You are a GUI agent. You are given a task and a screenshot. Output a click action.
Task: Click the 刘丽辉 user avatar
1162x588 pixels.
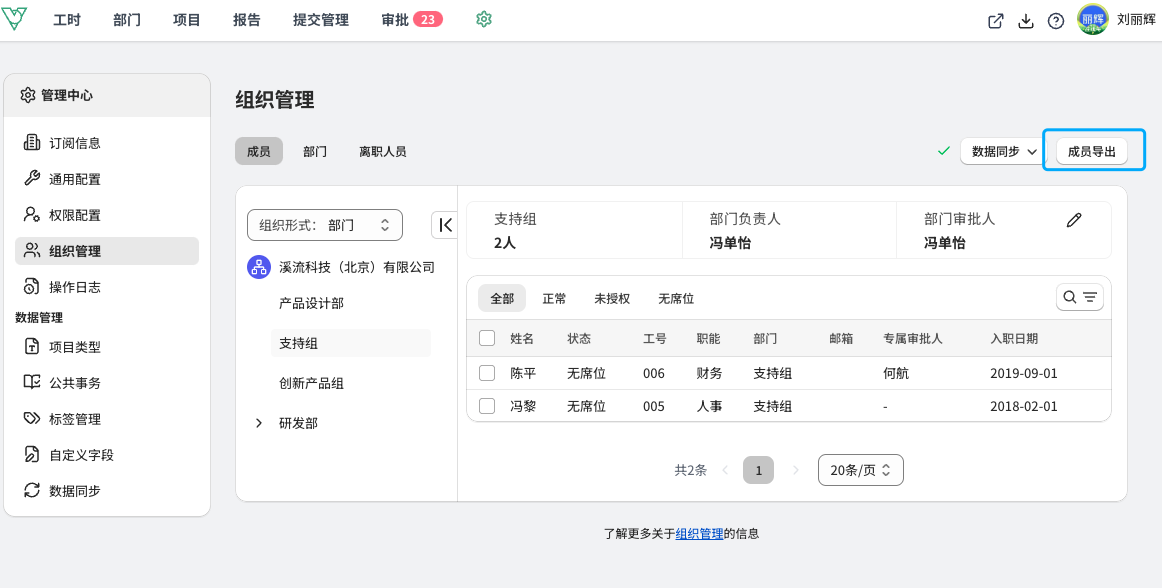click(1093, 19)
